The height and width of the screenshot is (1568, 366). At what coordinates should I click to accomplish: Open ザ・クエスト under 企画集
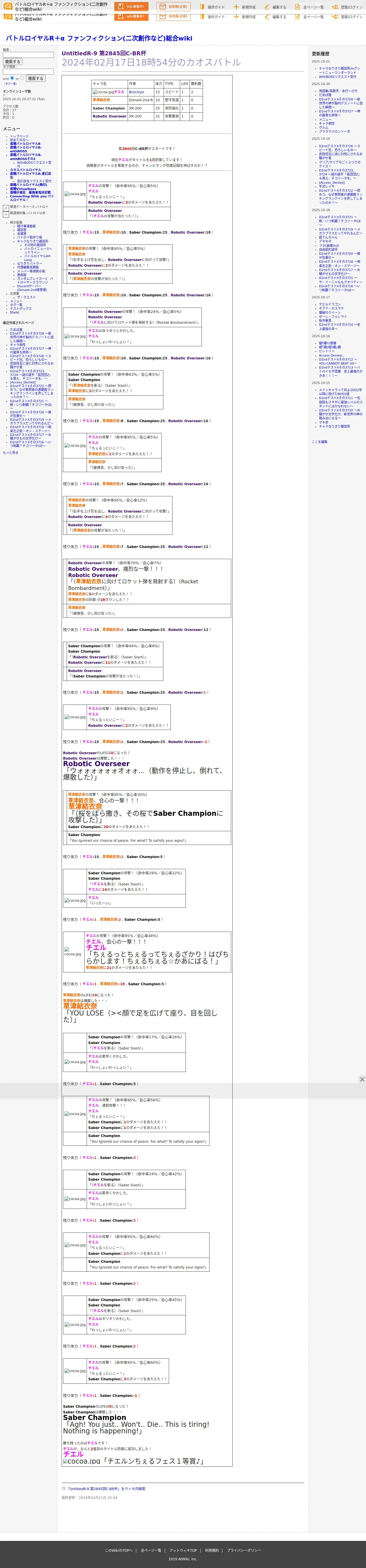click(x=26, y=297)
